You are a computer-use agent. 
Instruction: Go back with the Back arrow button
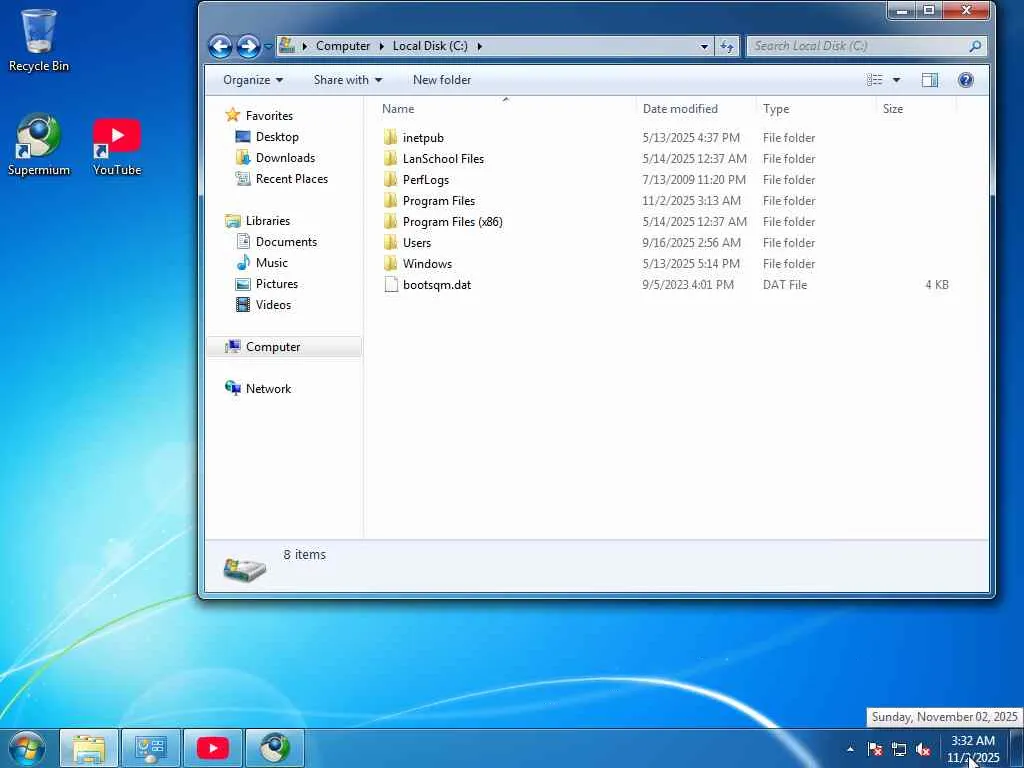pos(220,46)
